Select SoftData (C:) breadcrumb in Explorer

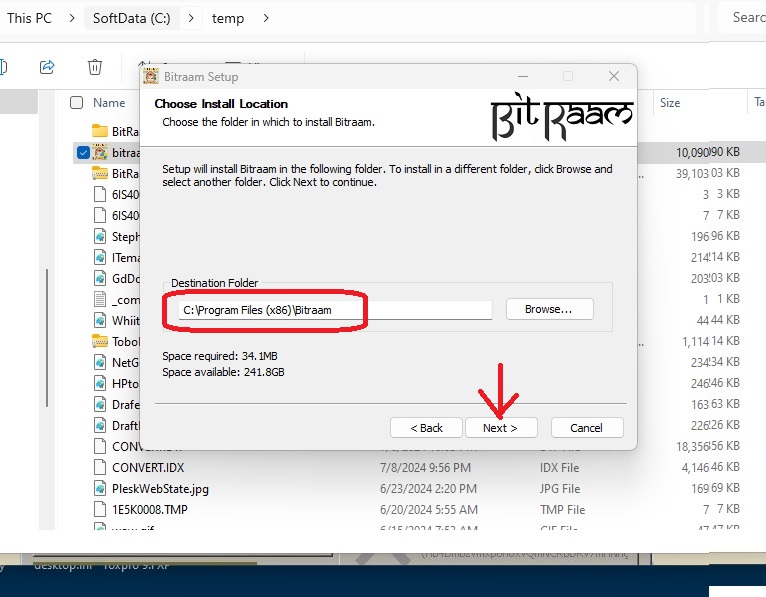pyautogui.click(x=131, y=18)
